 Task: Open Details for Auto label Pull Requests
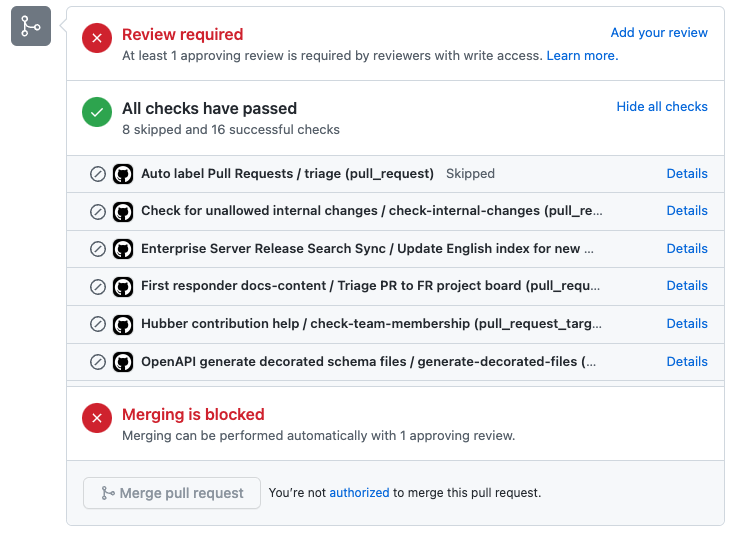tap(687, 174)
